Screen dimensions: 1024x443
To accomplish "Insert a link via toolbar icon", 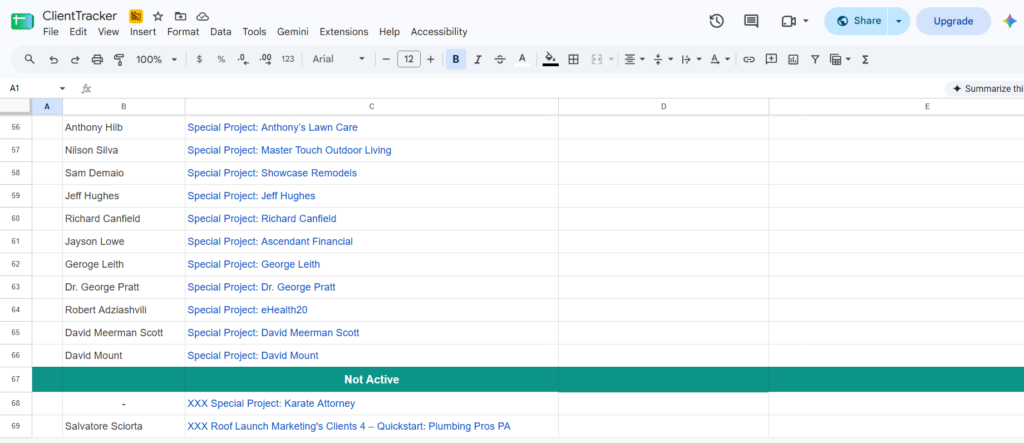I will tap(749, 59).
